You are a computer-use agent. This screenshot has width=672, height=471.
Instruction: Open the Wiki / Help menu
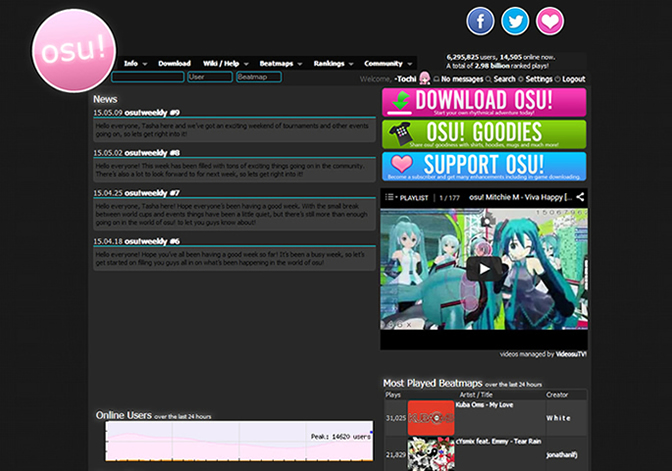click(x=221, y=63)
